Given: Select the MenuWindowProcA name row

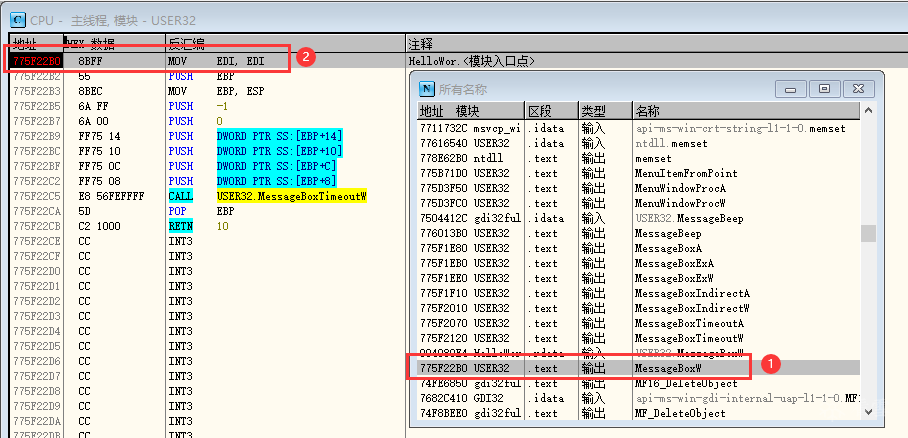Looking at the screenshot, I should 639,189.
